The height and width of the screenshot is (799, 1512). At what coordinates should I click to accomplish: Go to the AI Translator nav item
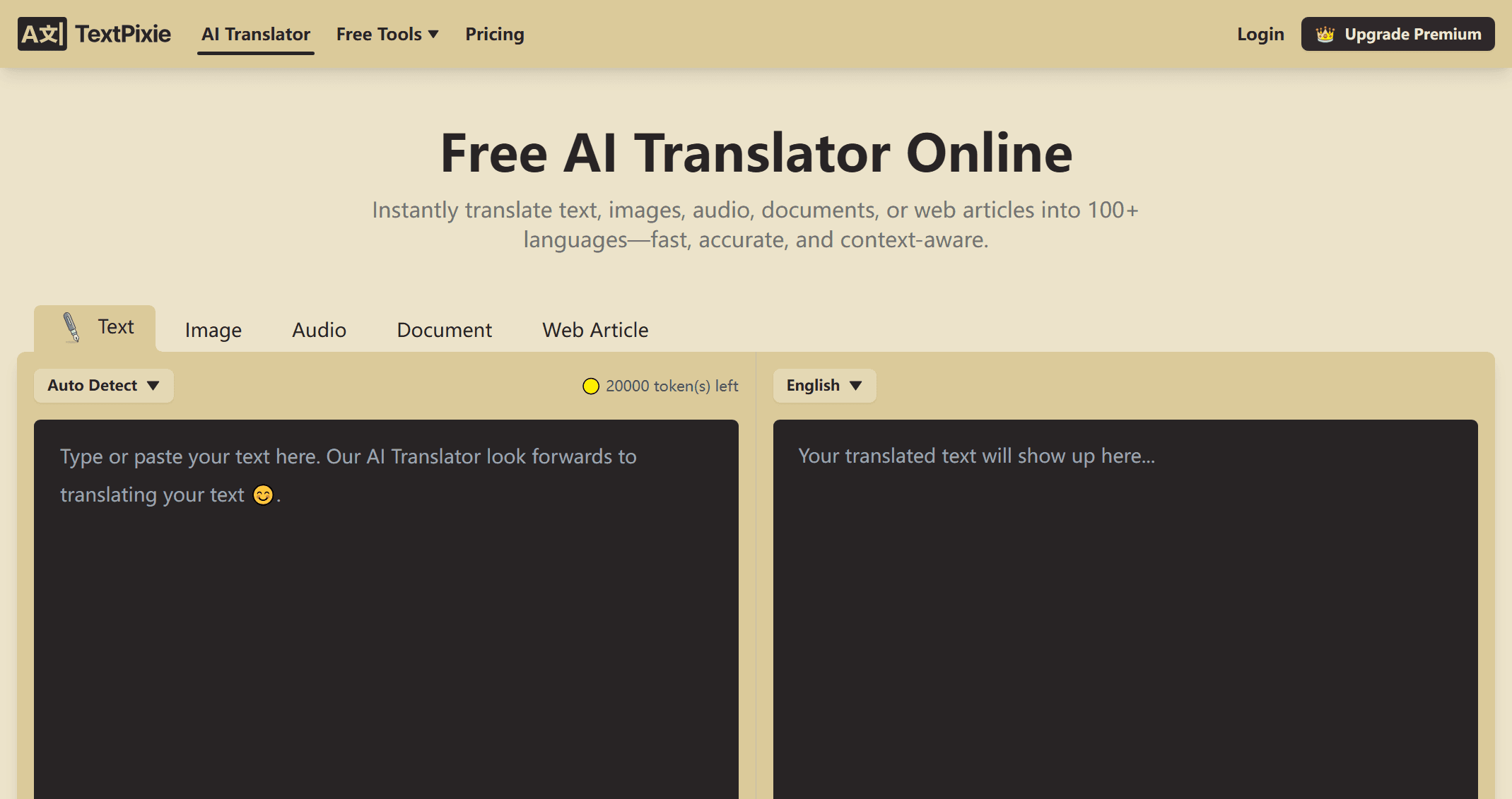point(255,34)
